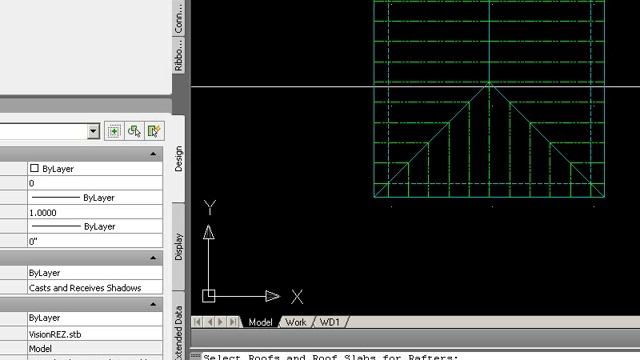
Task: Go to first layout tab arrow
Action: pyautogui.click(x=197, y=322)
